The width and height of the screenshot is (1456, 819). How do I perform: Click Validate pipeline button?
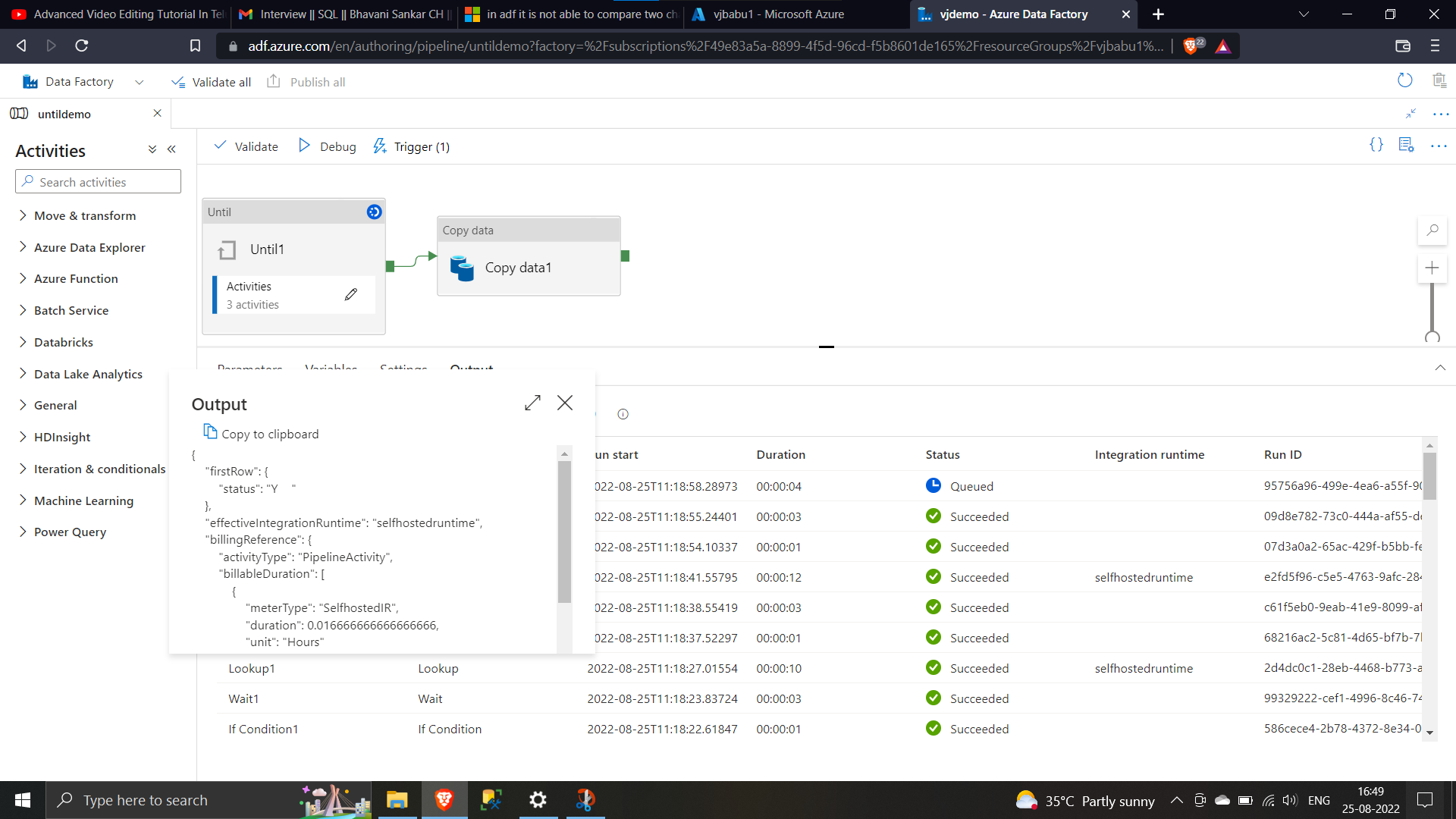pos(246,146)
